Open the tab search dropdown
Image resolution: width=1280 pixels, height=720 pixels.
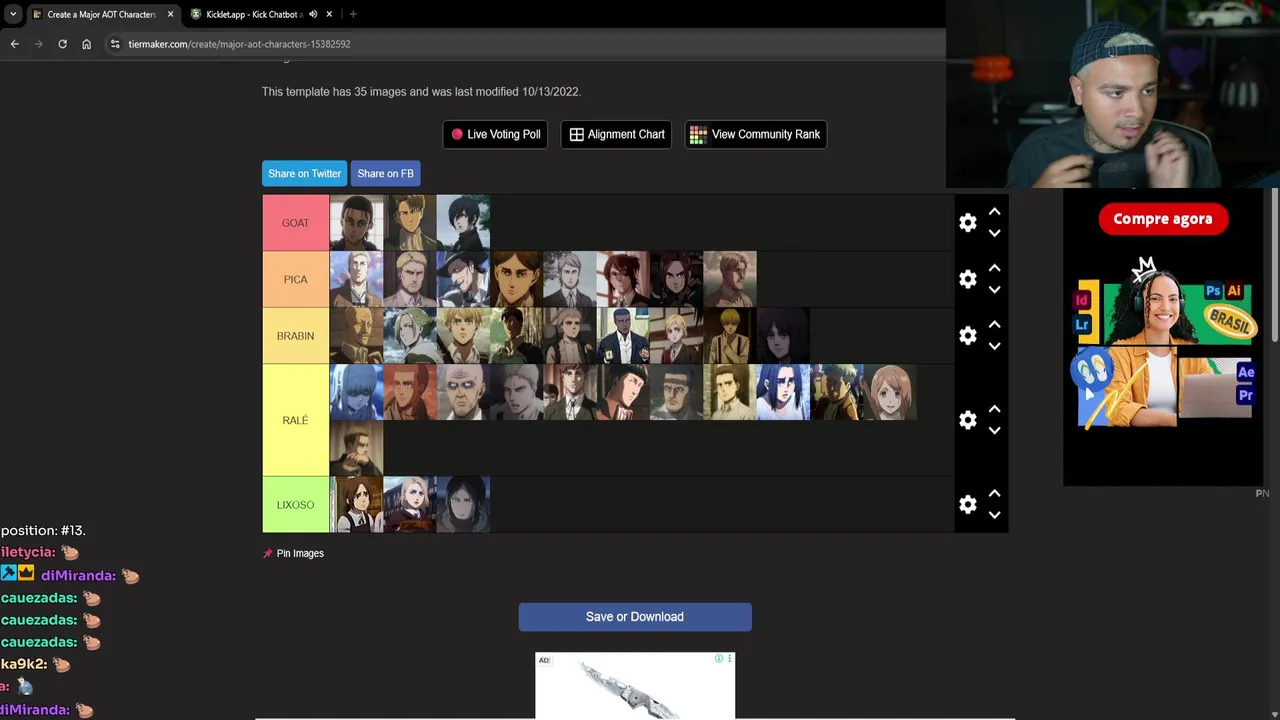click(13, 14)
